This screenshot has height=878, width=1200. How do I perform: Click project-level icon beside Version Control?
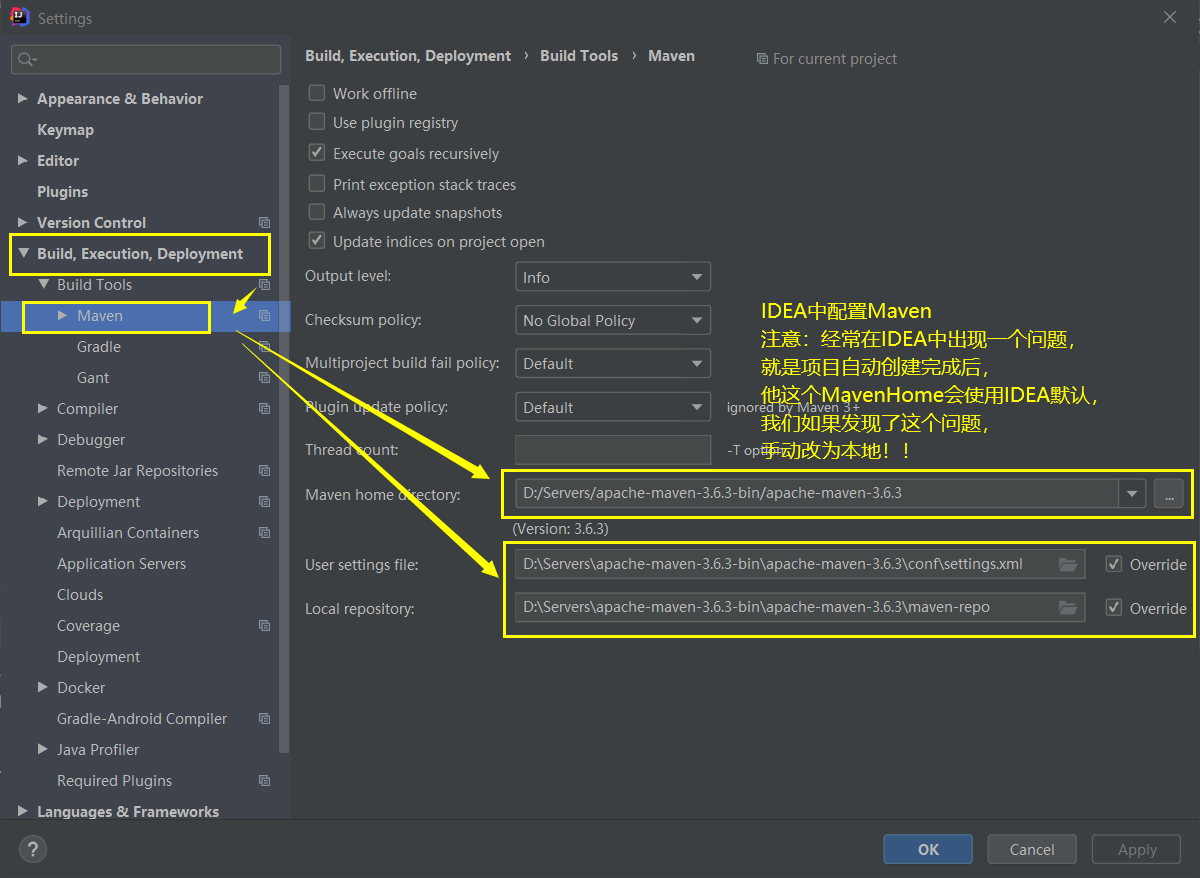[264, 223]
